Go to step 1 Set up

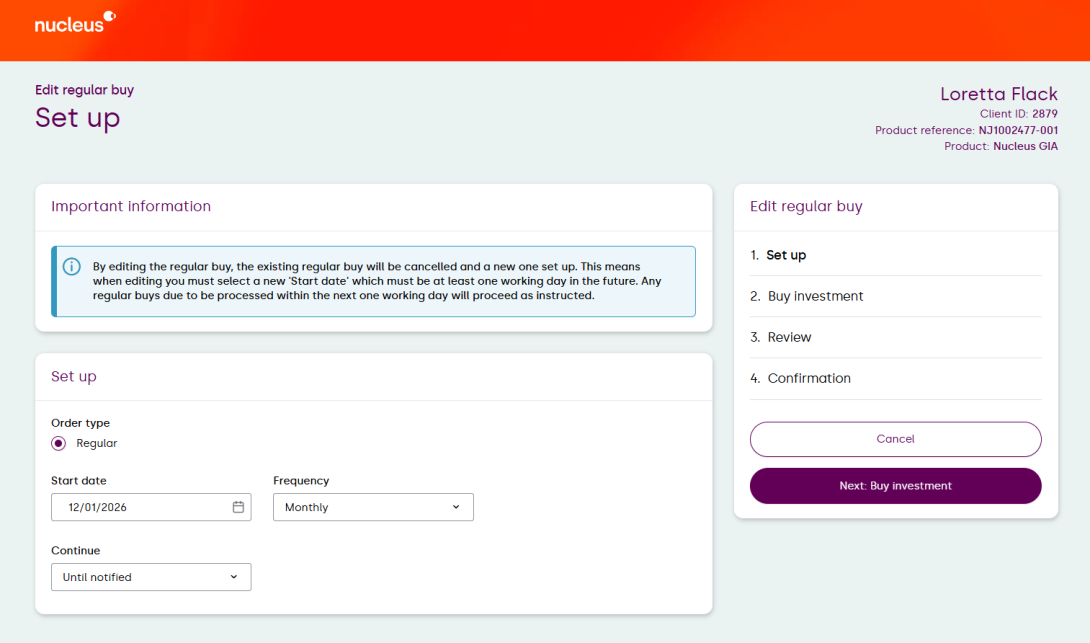tap(785, 255)
